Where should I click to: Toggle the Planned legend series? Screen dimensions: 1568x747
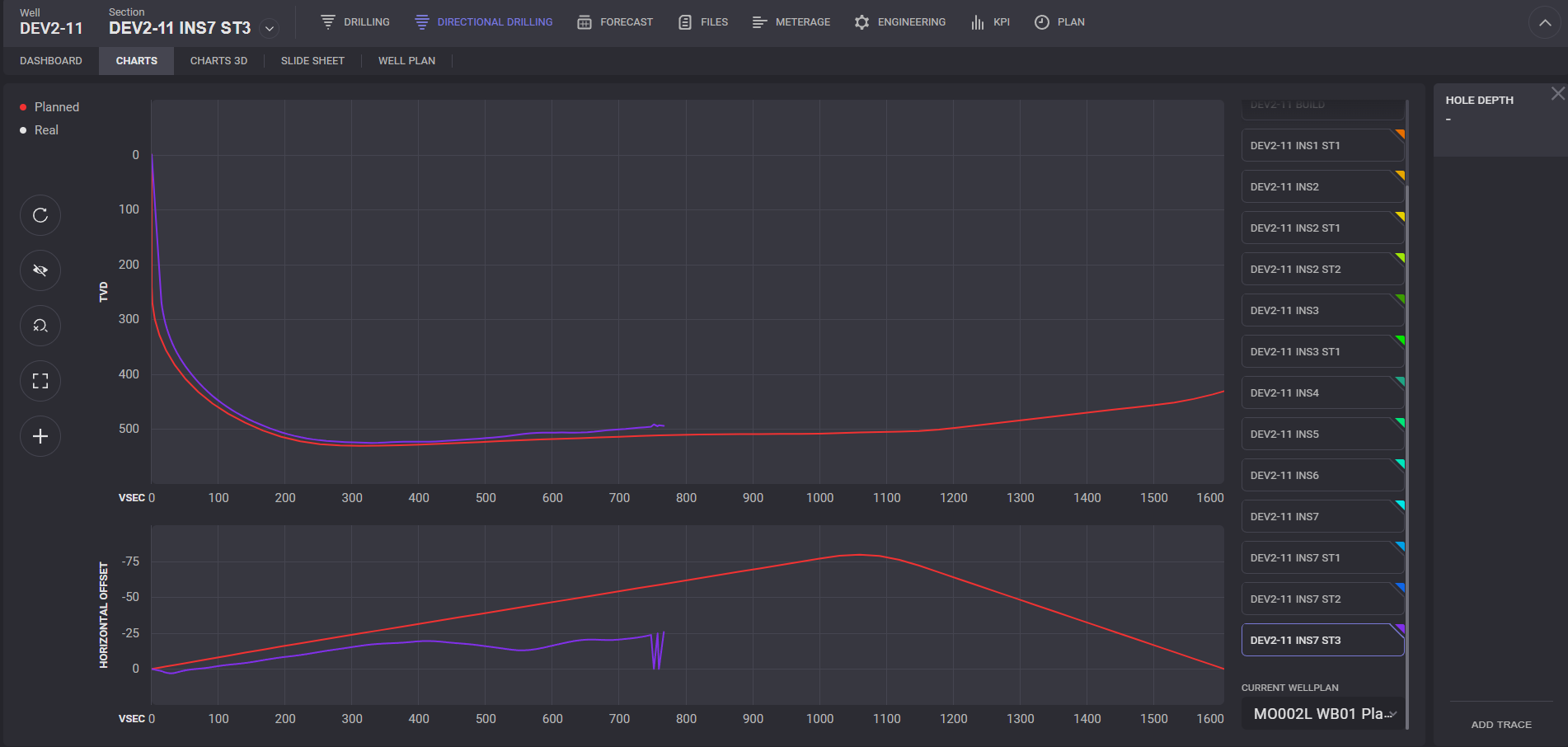coord(49,107)
